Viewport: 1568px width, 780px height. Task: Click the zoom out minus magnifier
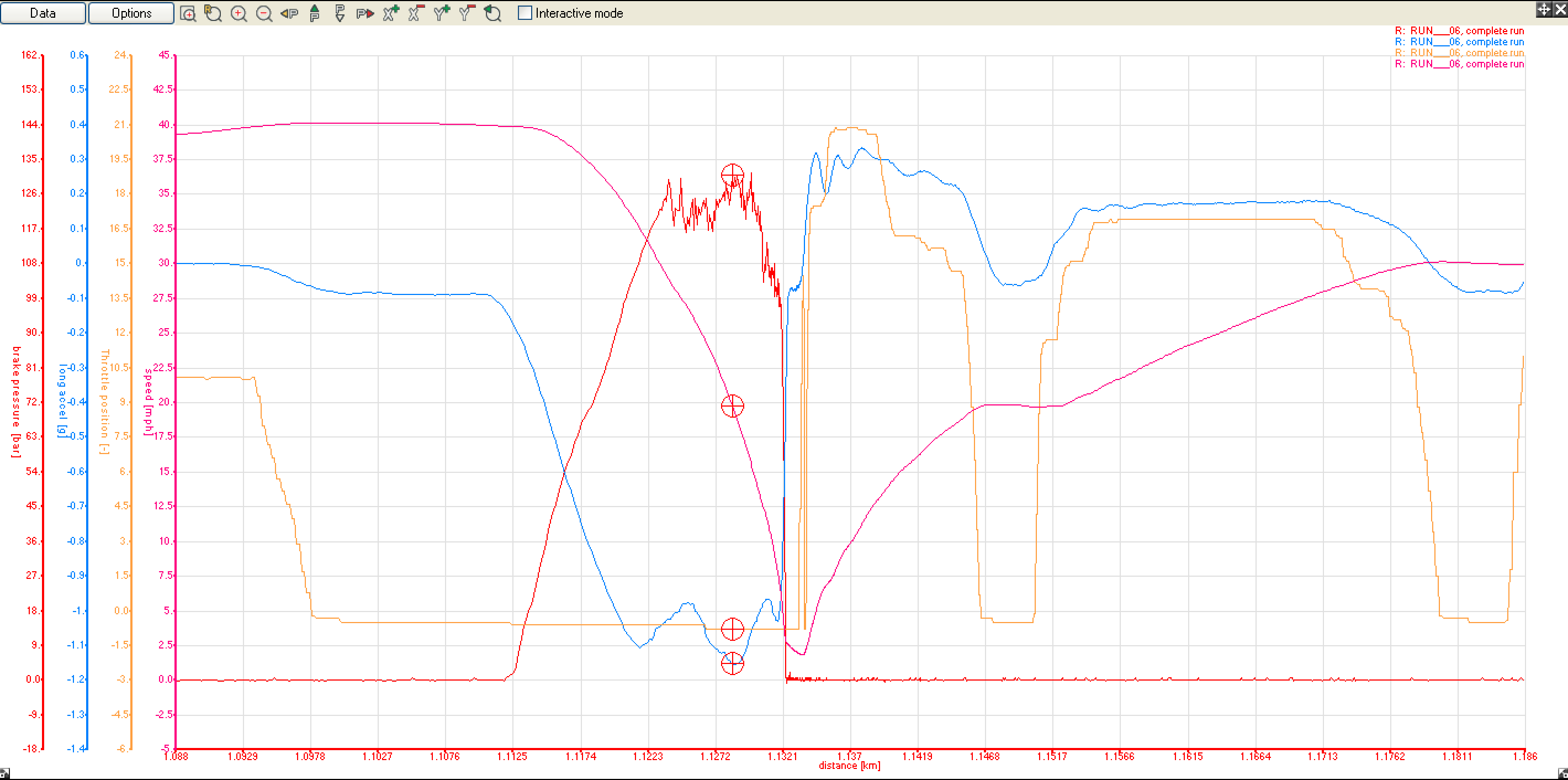click(263, 13)
